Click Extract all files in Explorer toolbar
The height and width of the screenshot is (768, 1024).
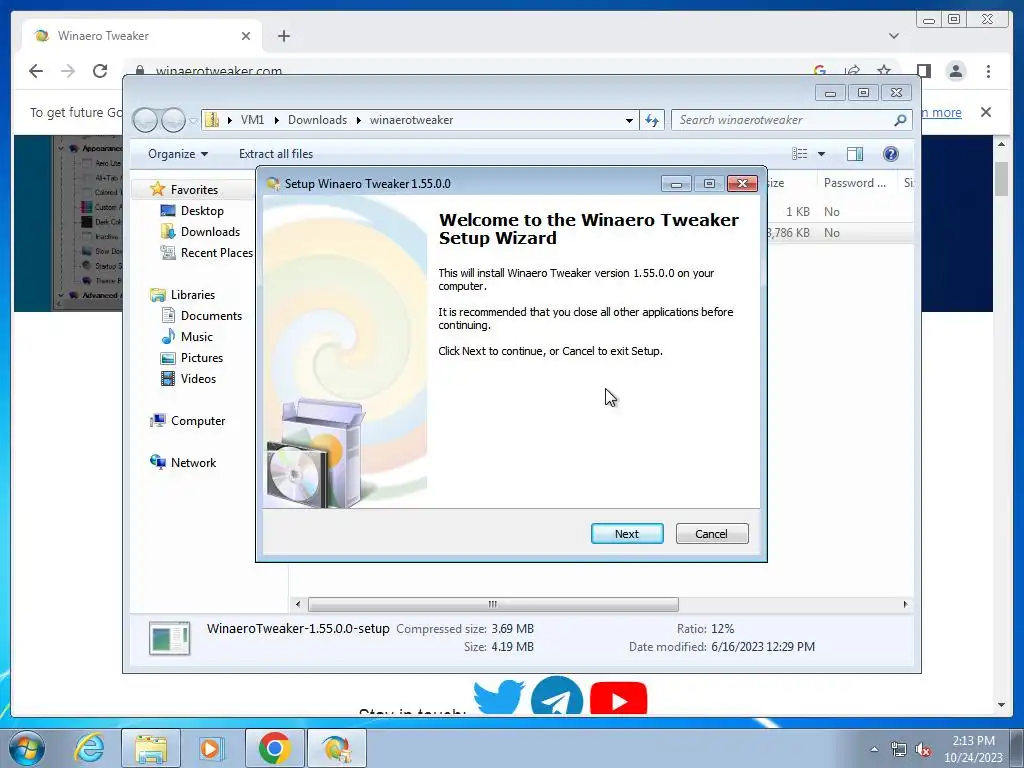[x=276, y=154]
